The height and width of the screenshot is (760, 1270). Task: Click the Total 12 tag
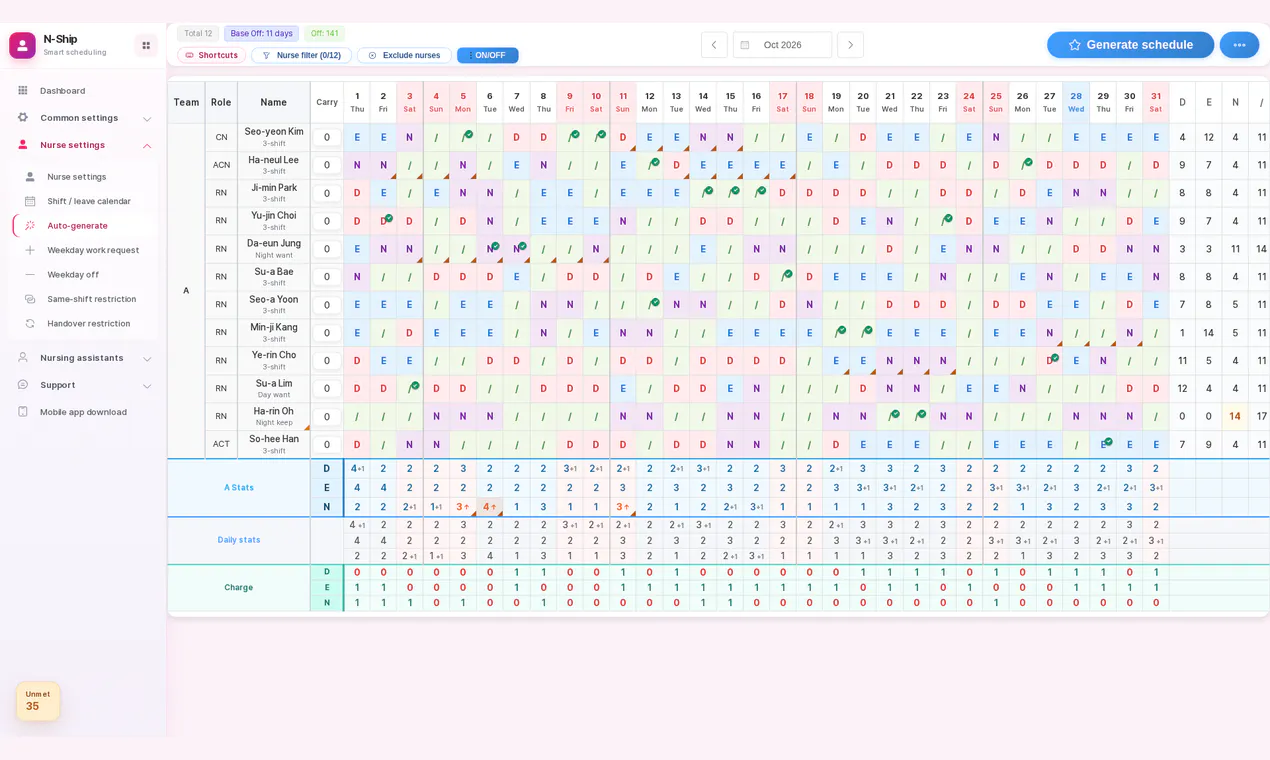198,33
